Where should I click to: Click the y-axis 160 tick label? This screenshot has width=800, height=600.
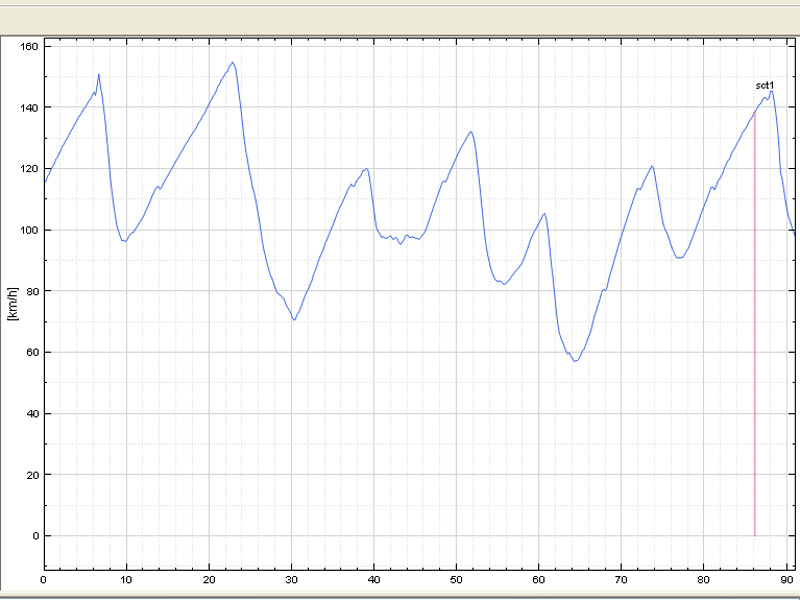pyautogui.click(x=29, y=46)
